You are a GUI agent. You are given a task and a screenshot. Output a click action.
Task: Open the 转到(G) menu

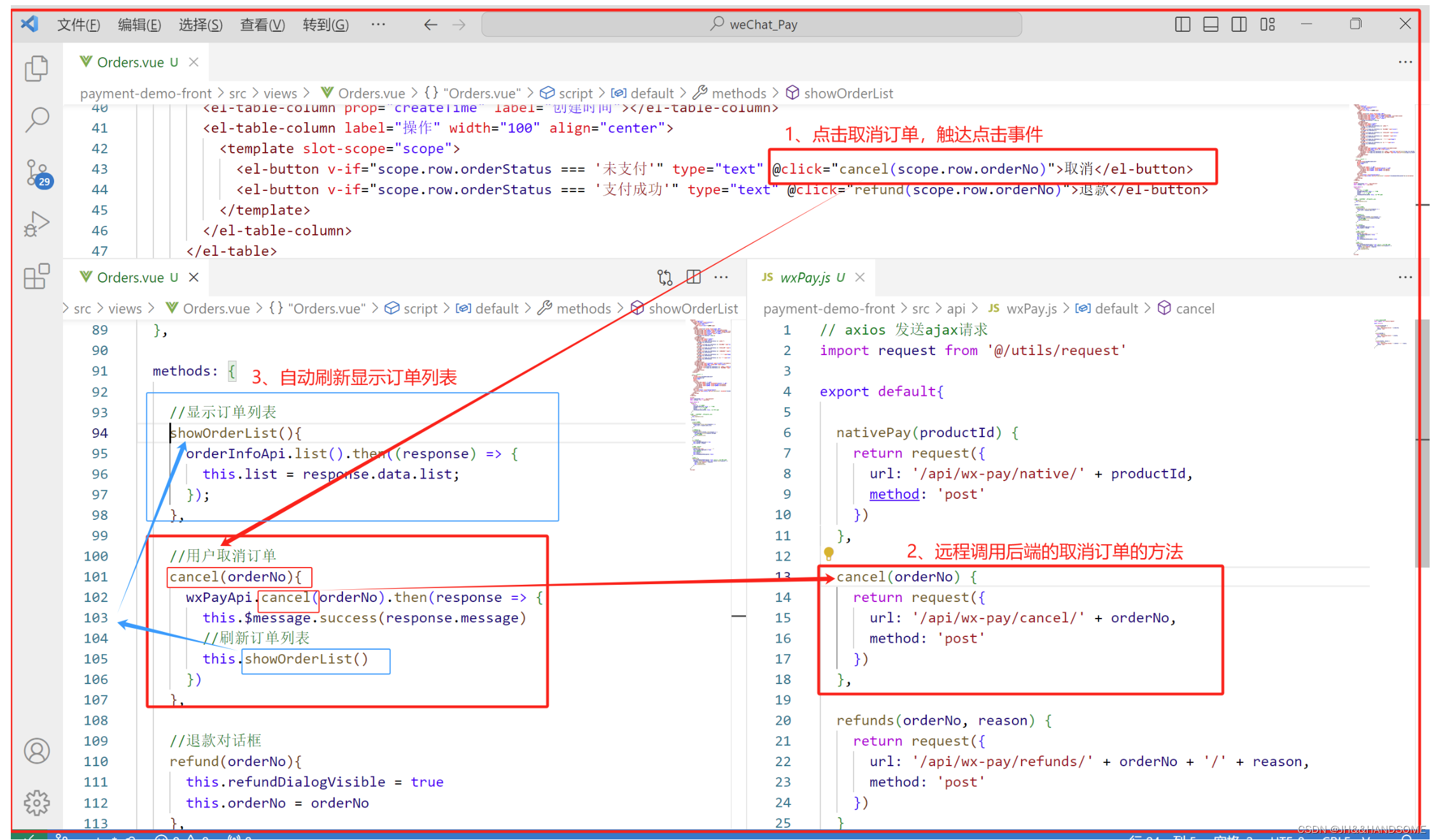[x=325, y=24]
